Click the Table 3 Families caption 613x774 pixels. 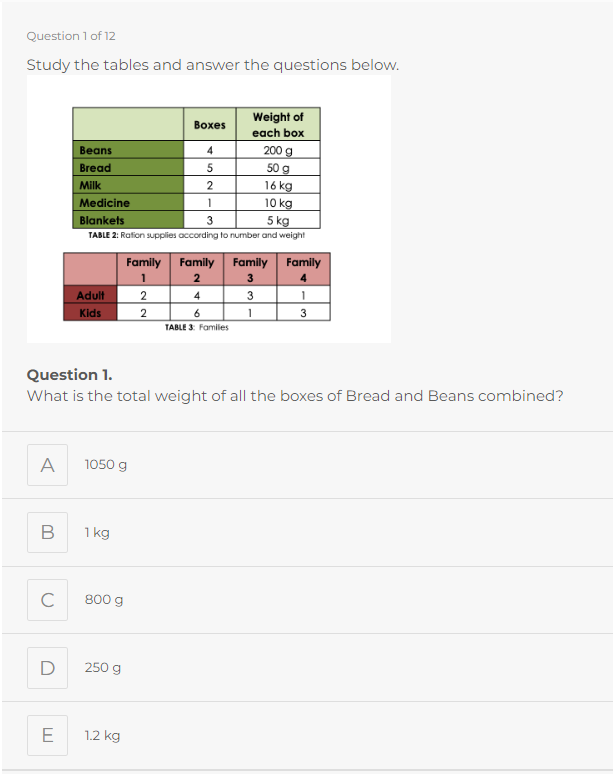click(x=196, y=327)
